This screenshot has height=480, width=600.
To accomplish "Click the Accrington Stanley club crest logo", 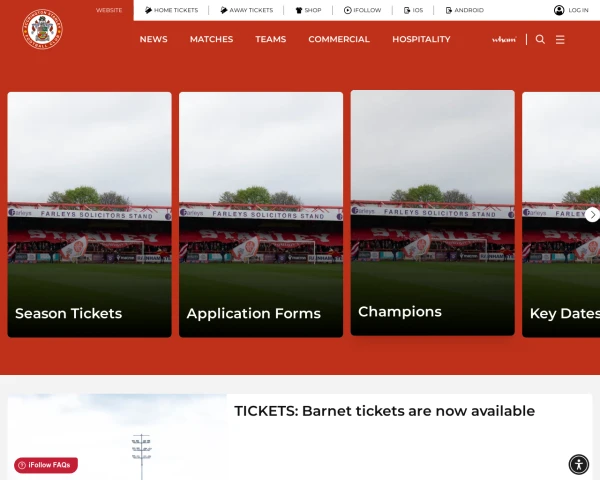I will (42, 29).
